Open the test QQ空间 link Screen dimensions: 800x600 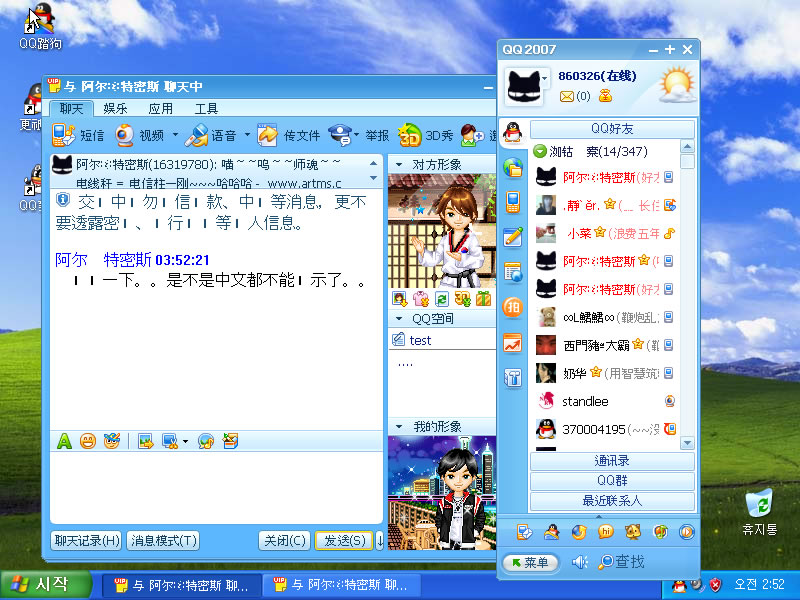pyautogui.click(x=420, y=340)
